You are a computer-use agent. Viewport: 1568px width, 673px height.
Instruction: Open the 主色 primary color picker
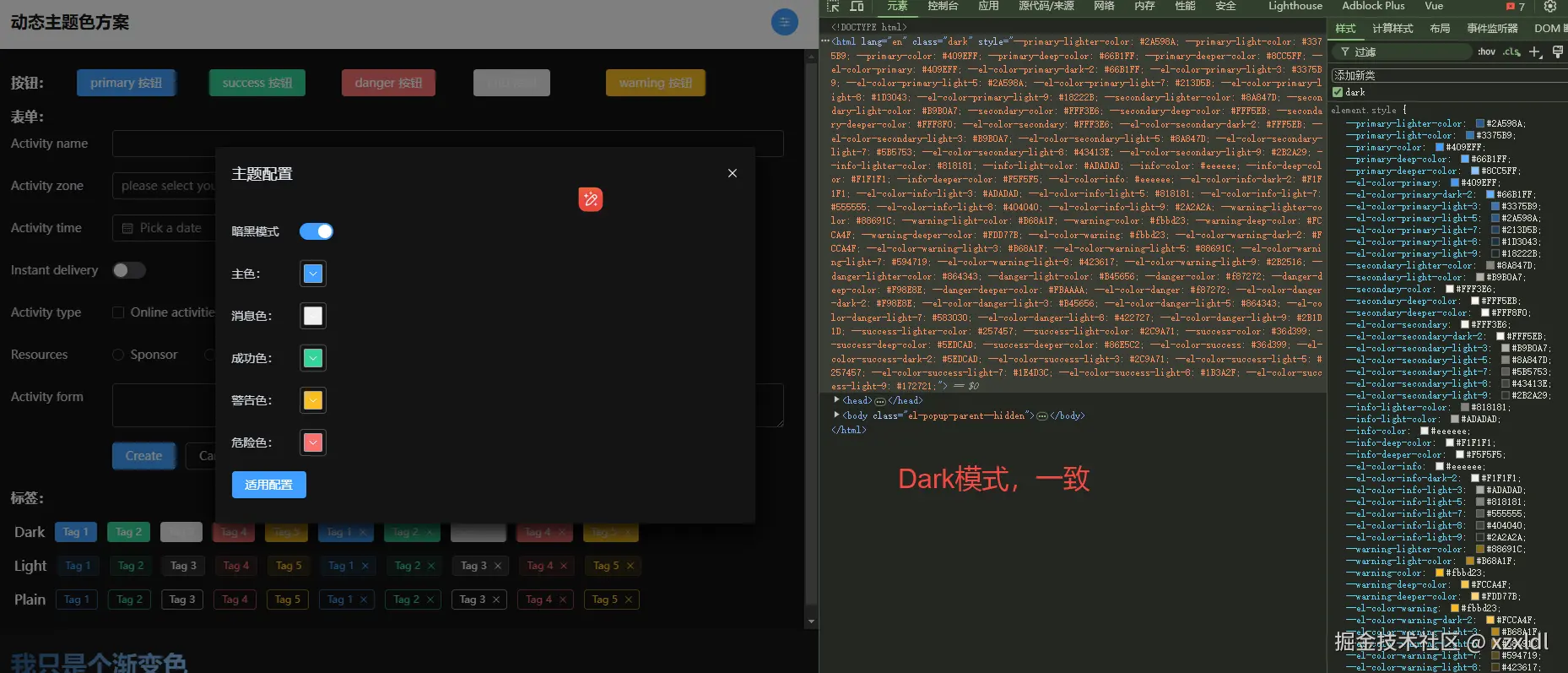(313, 274)
